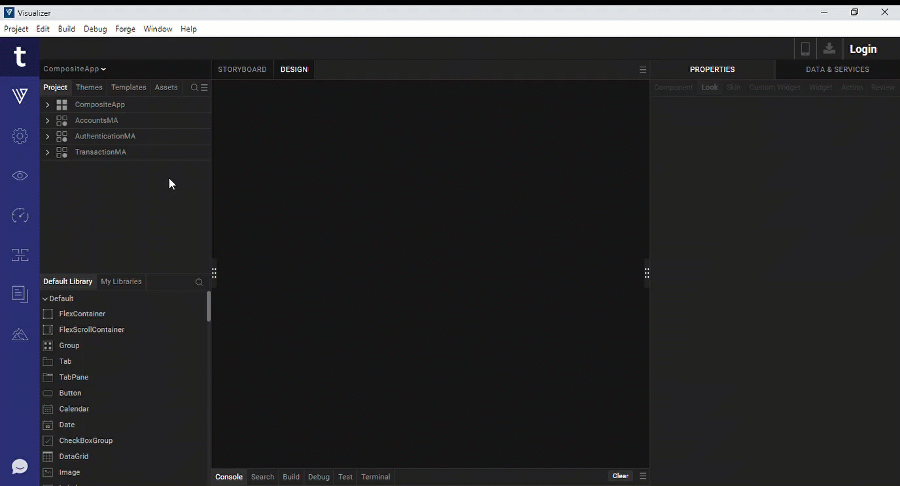This screenshot has width=900, height=486.
Task: Click the Login button
Action: pos(863,49)
